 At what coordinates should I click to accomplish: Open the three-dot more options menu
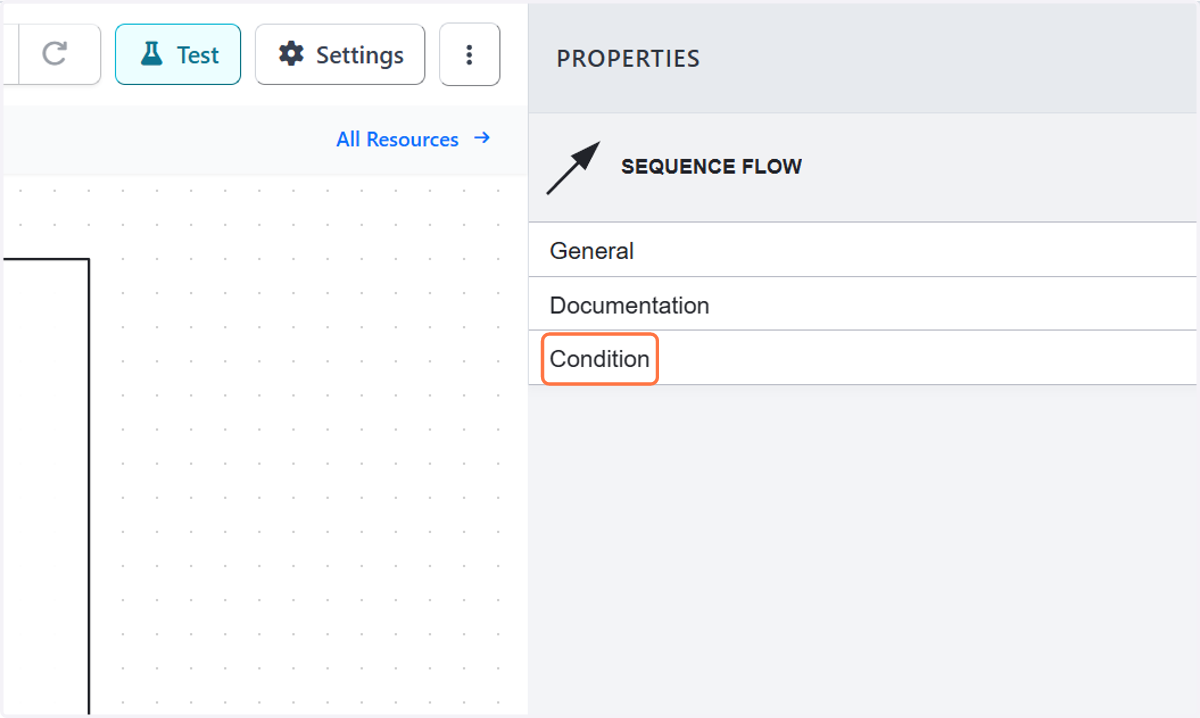pyautogui.click(x=469, y=54)
